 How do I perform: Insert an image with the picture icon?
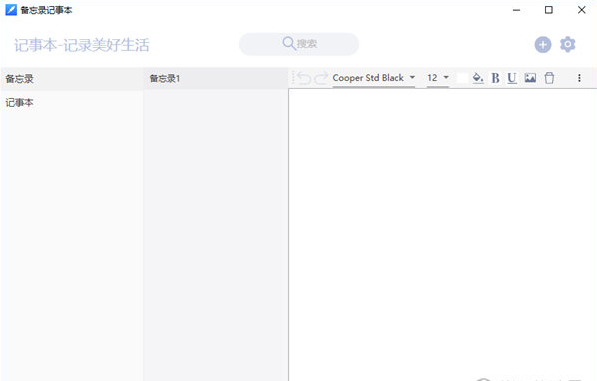click(x=530, y=78)
